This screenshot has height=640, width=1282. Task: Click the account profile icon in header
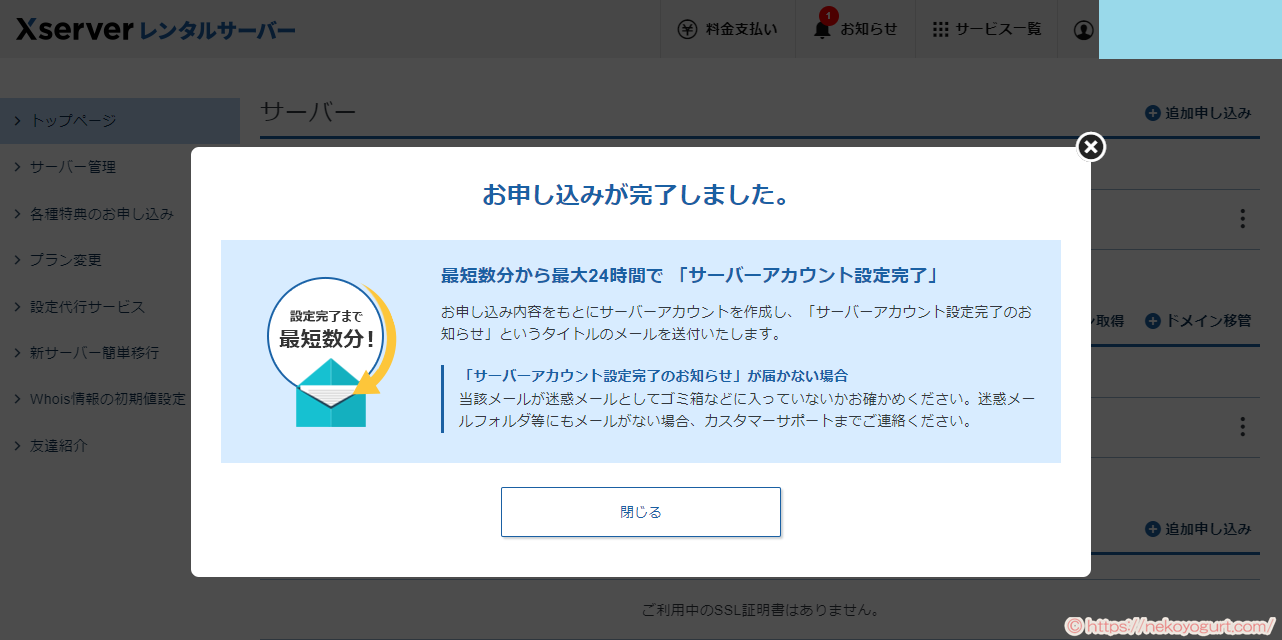[1083, 30]
